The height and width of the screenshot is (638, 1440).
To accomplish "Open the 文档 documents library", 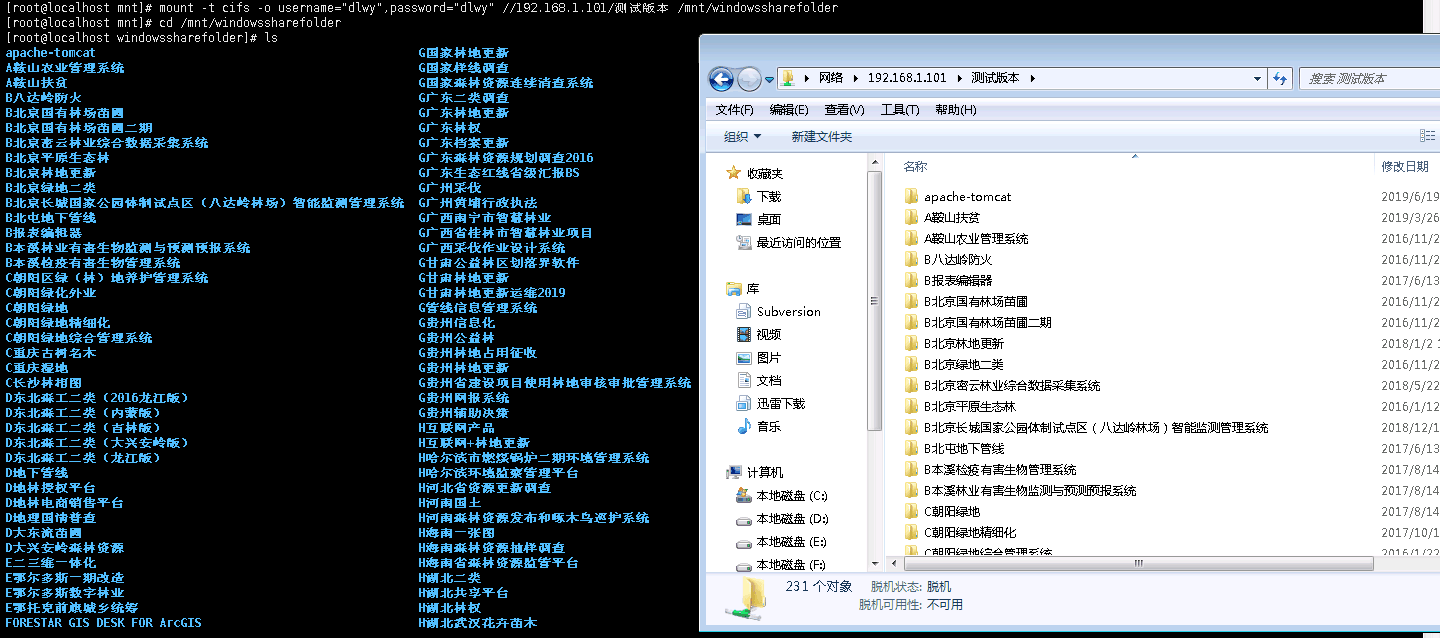I will [769, 380].
